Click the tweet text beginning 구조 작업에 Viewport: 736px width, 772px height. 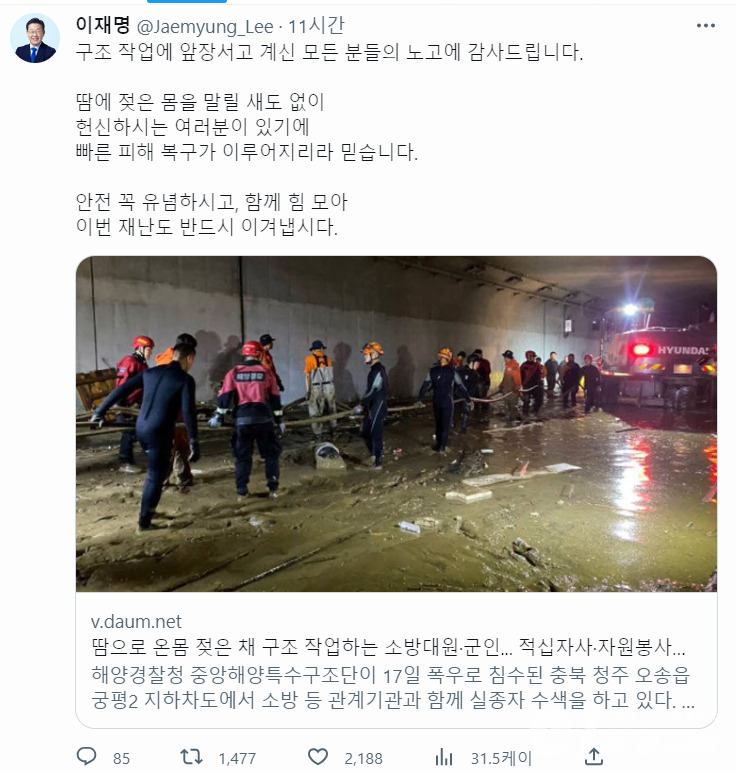pos(329,52)
